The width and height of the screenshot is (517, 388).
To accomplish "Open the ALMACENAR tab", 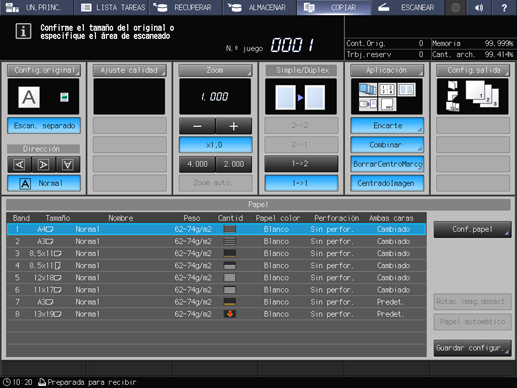I will tap(260, 7).
